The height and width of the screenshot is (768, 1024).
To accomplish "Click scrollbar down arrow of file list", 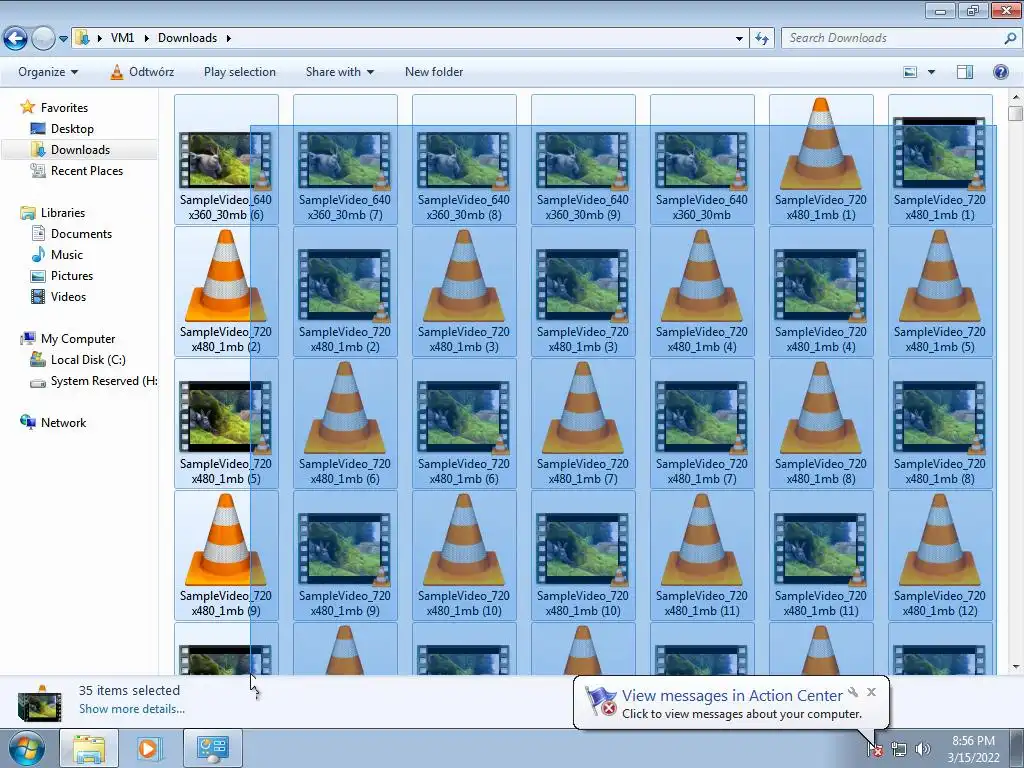I will [1015, 667].
